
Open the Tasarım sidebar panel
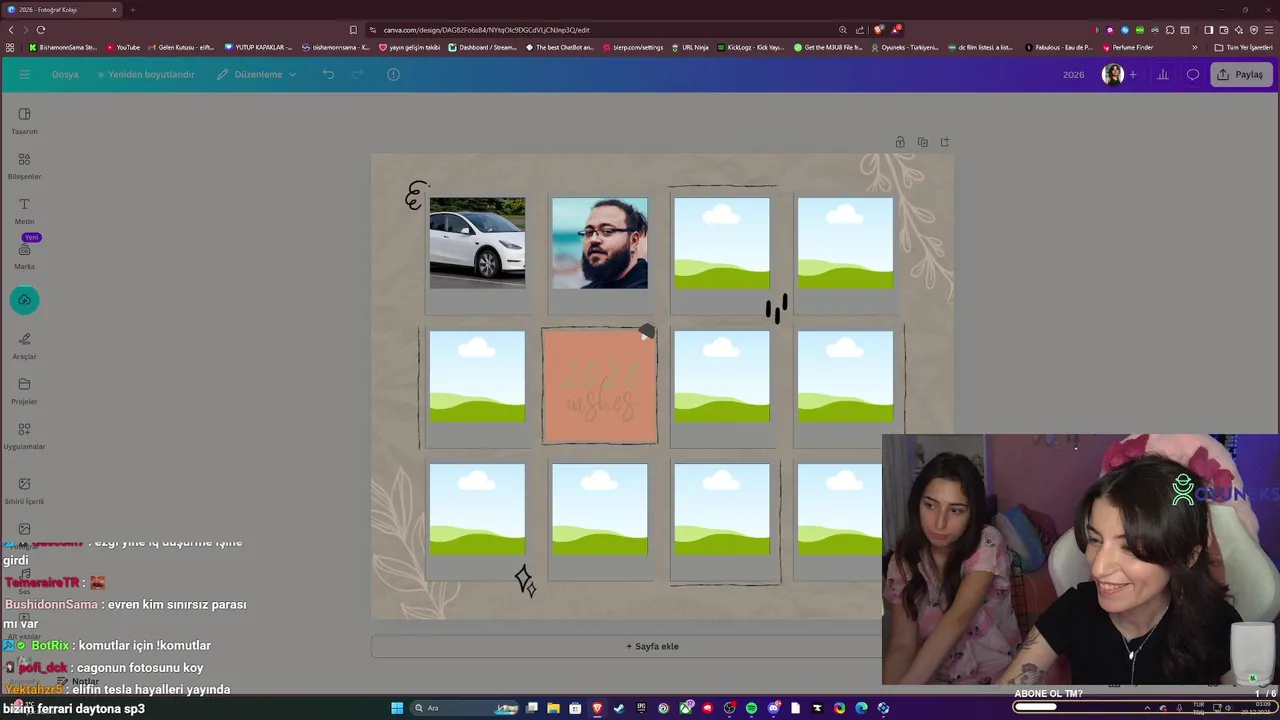click(x=24, y=121)
